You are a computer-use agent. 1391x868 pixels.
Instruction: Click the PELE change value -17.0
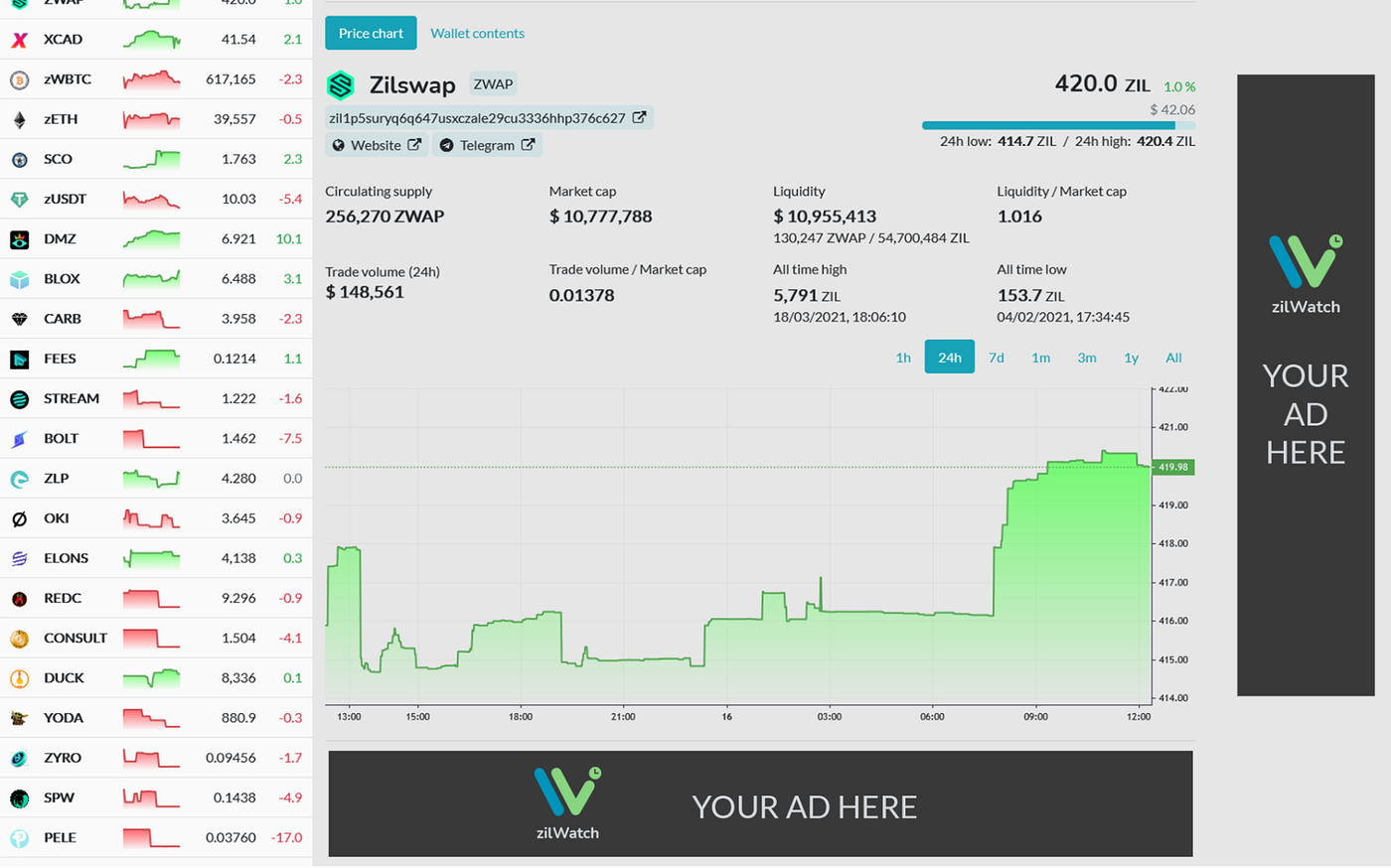pyautogui.click(x=286, y=838)
